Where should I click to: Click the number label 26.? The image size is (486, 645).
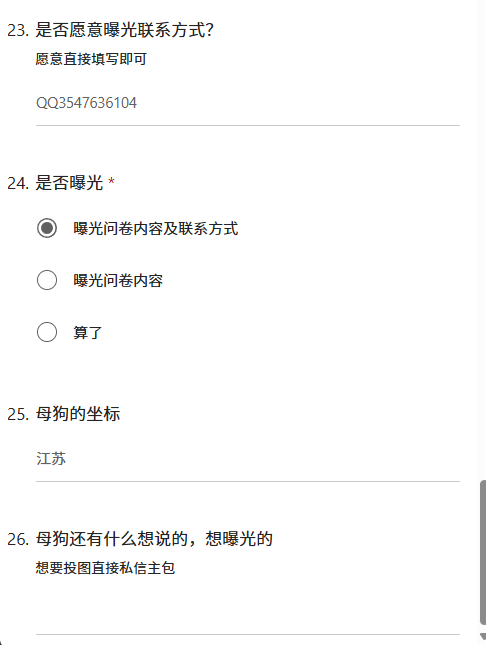[18, 539]
